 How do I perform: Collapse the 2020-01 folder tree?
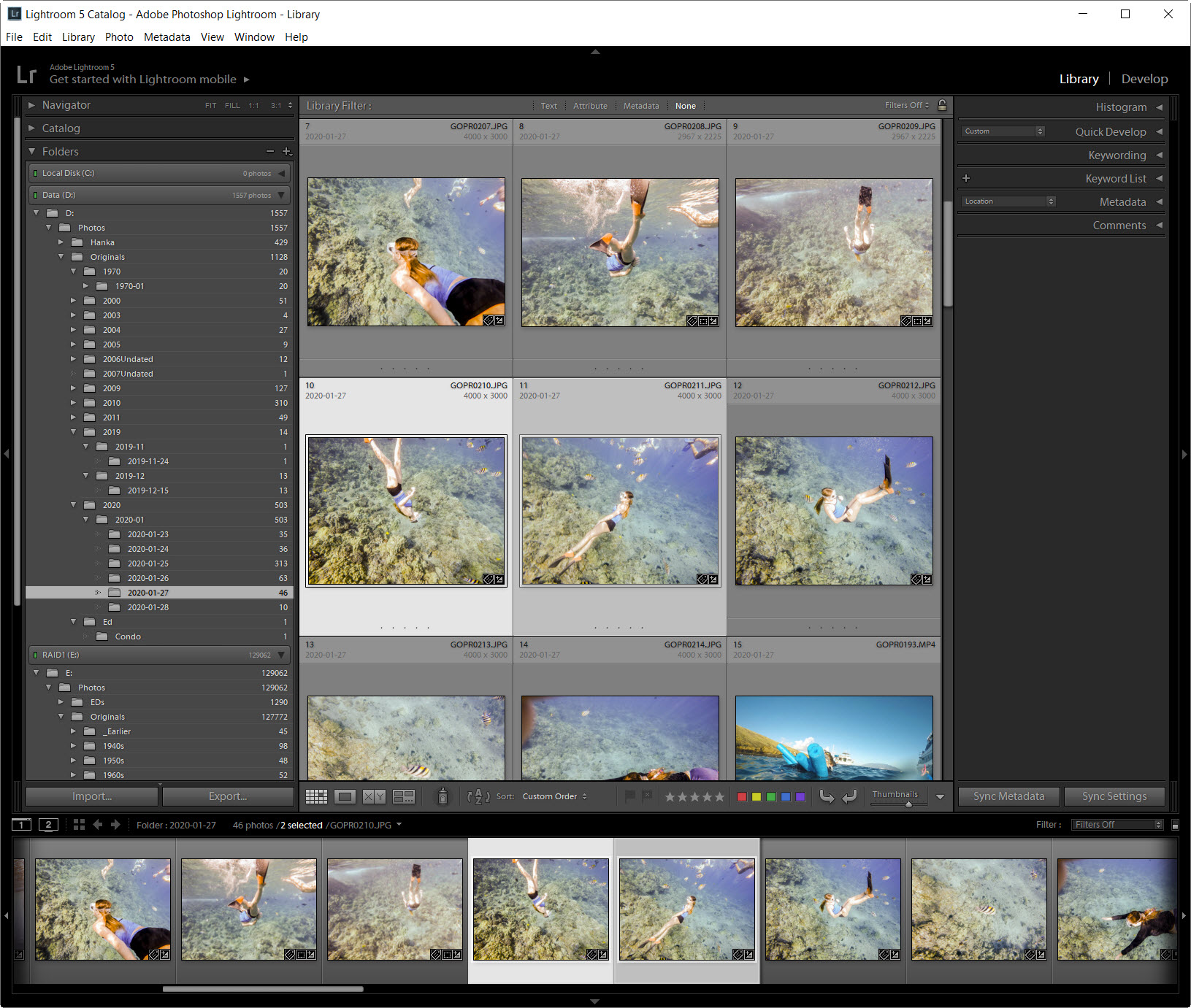coord(86,520)
